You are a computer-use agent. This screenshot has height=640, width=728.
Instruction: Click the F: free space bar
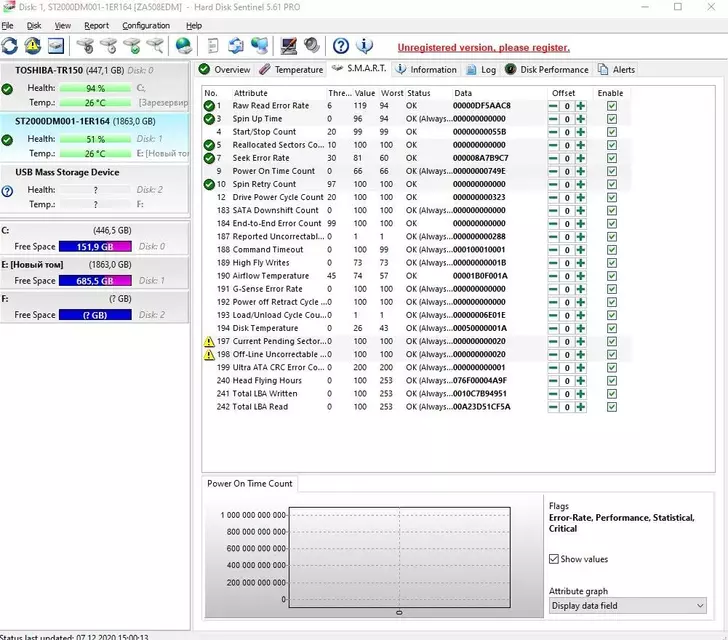coord(95,315)
